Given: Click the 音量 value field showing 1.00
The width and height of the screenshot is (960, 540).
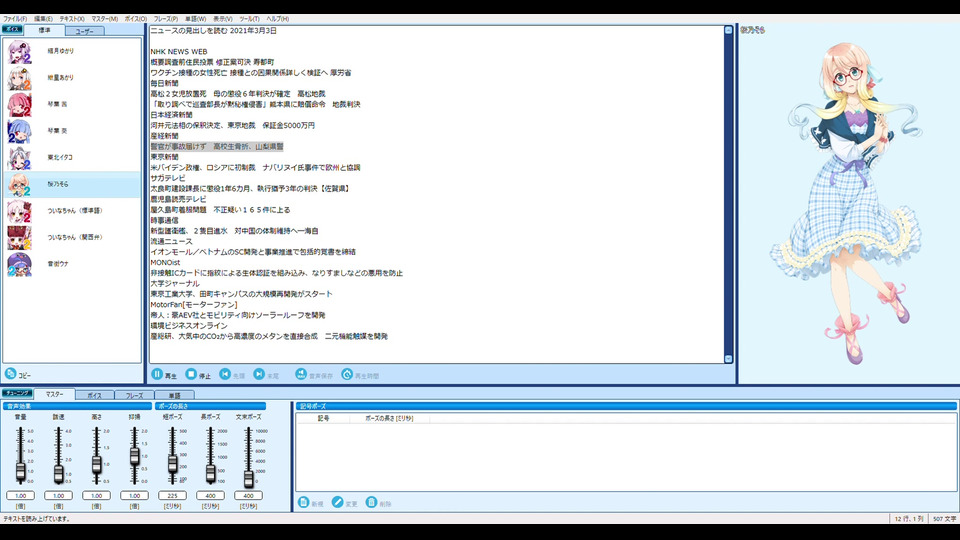Looking at the screenshot, I should (20, 495).
